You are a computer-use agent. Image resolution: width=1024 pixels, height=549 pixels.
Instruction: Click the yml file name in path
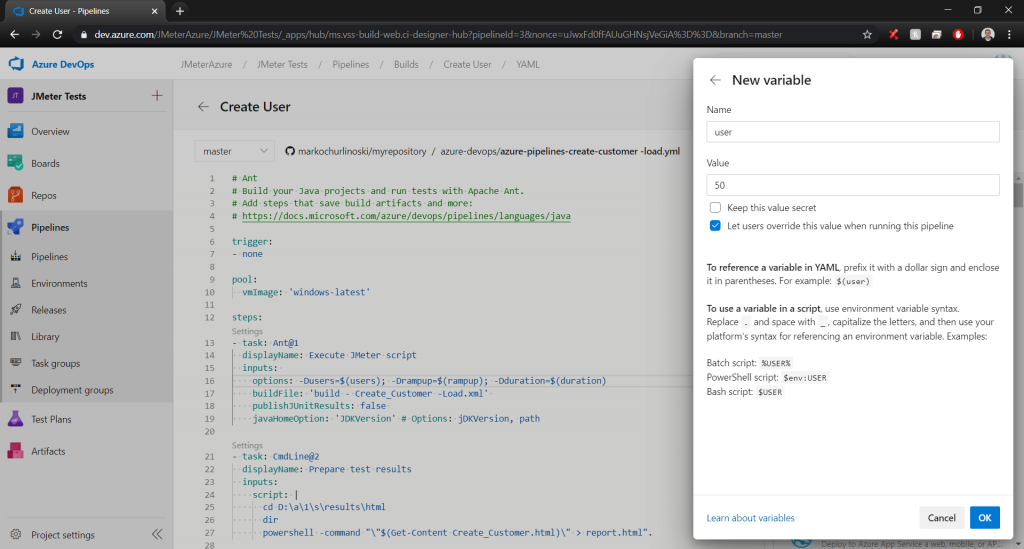(590, 151)
